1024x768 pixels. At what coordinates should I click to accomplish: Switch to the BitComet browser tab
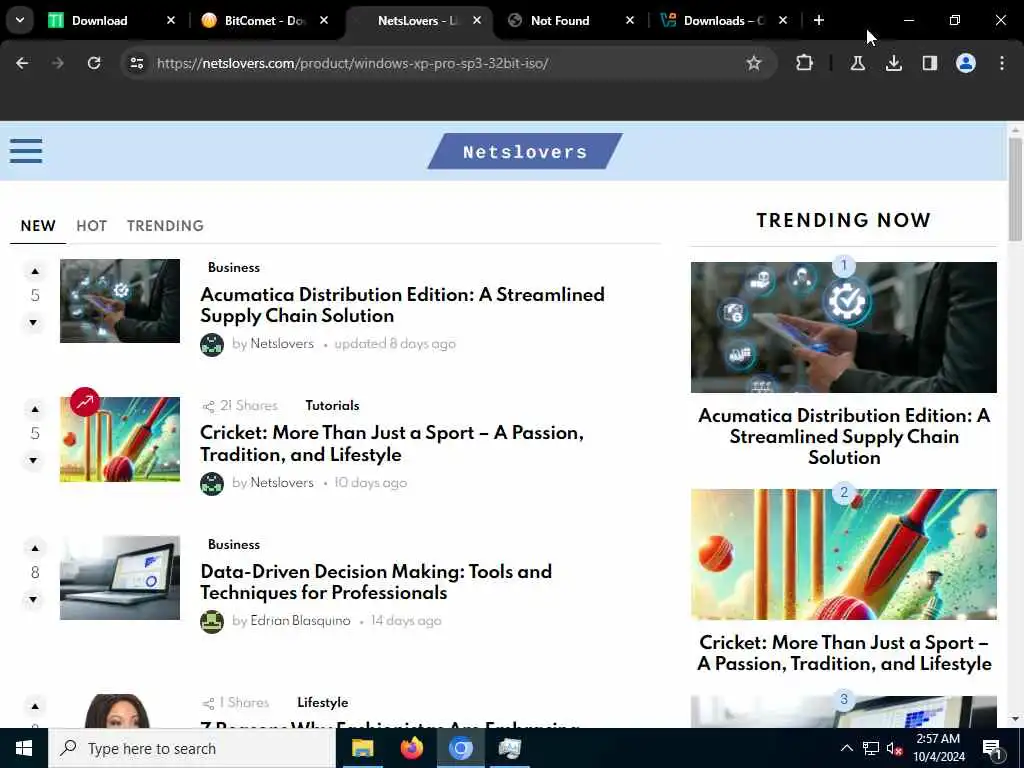[x=264, y=20]
